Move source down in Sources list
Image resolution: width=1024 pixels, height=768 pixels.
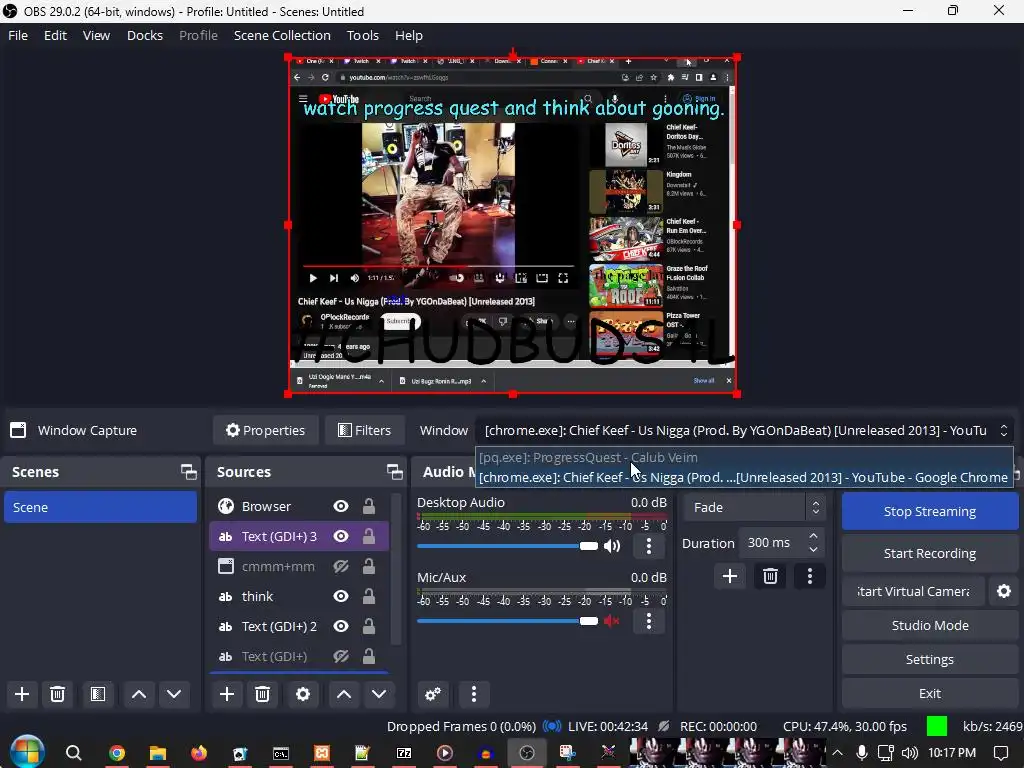(379, 694)
